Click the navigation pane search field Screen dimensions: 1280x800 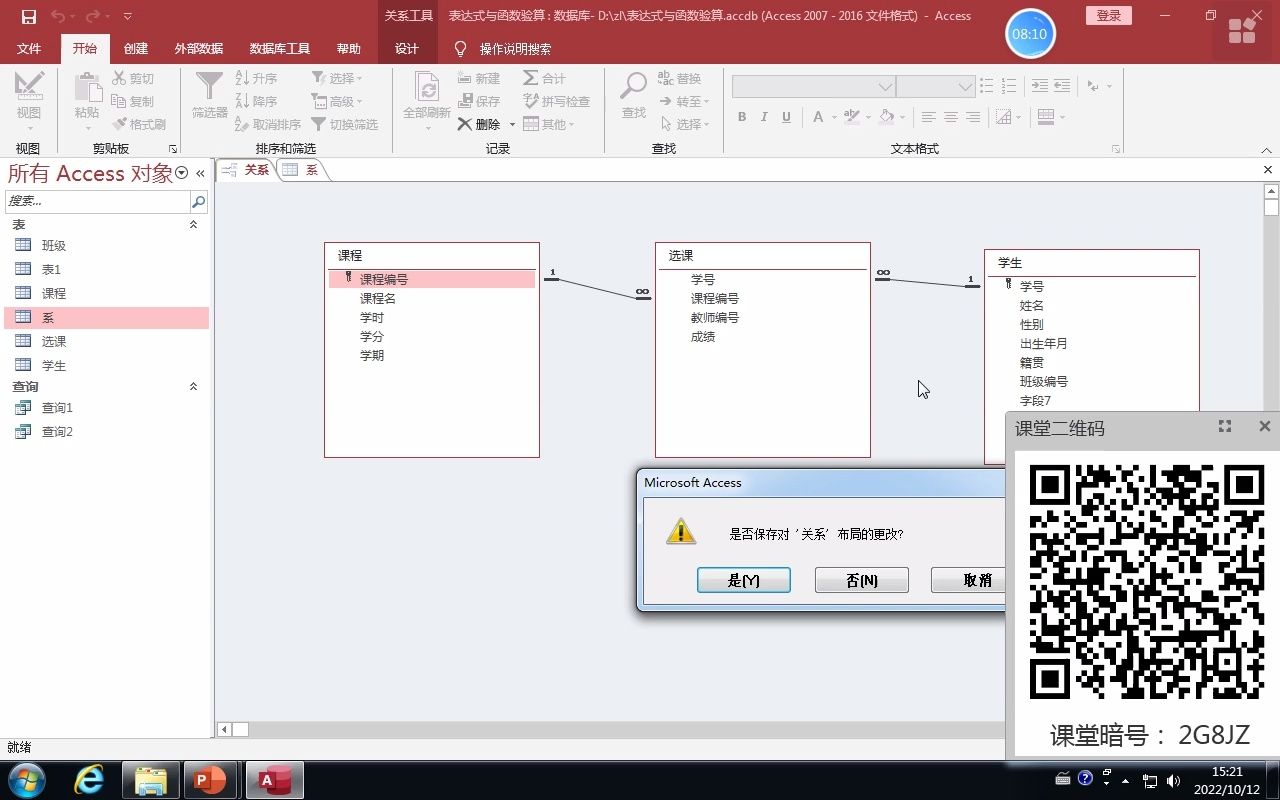click(97, 201)
